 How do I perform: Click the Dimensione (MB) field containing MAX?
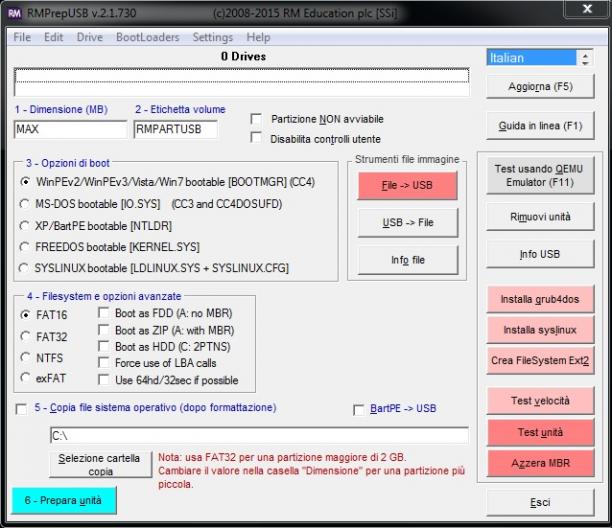(70, 129)
